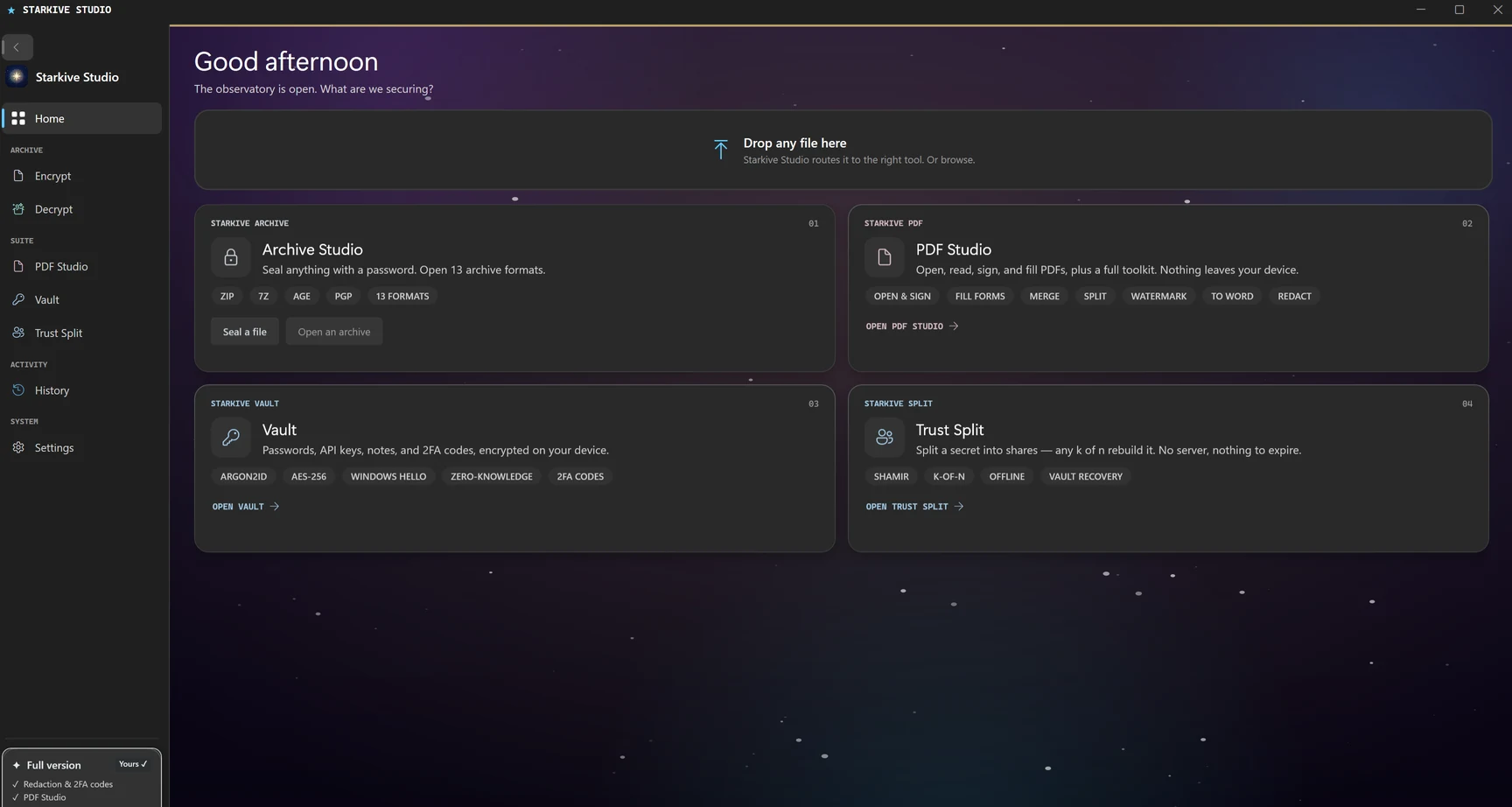Click the 7Z format tag
The height and width of the screenshot is (807, 1512).
pyautogui.click(x=263, y=296)
